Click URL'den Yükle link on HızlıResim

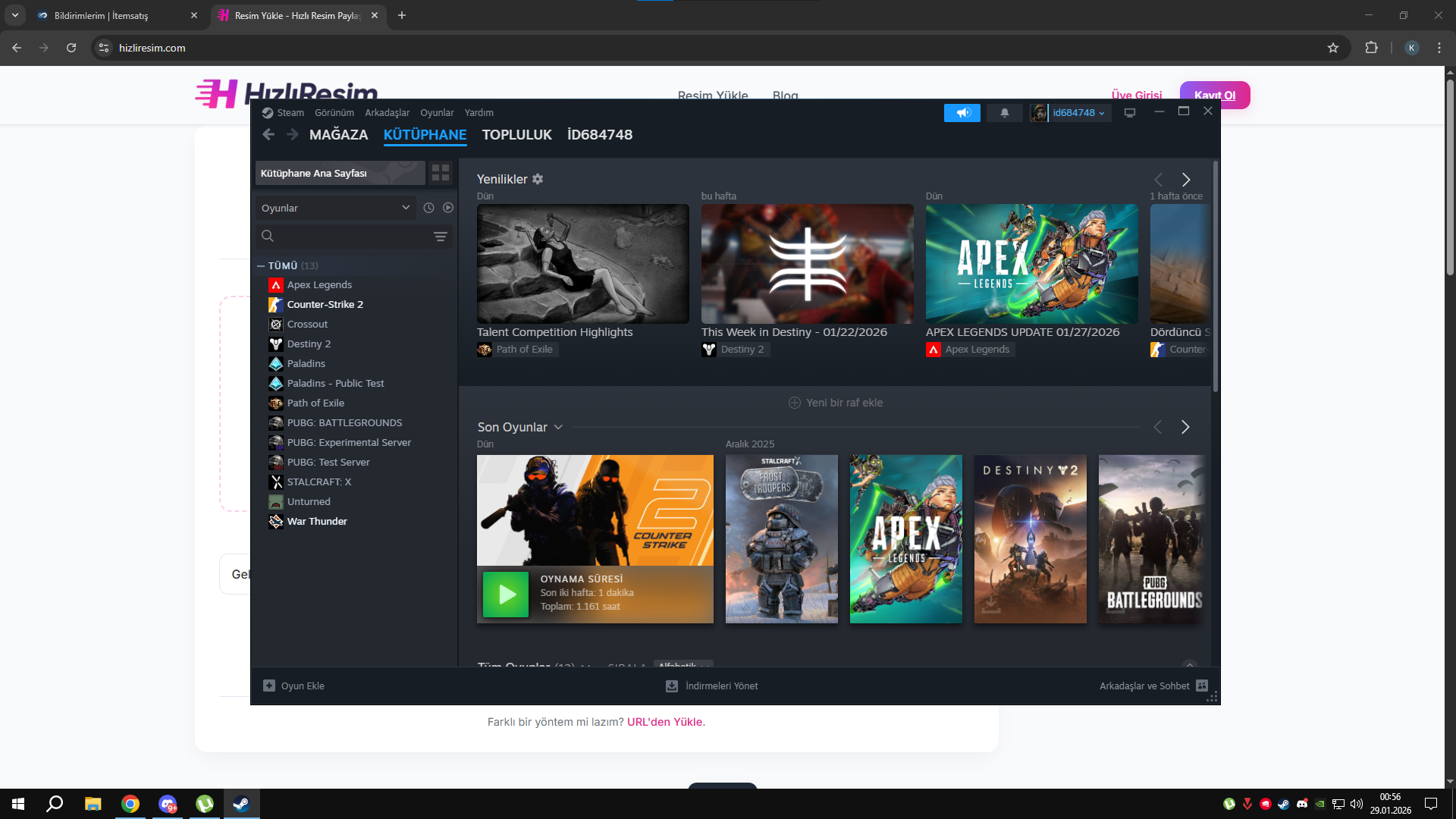664,723
